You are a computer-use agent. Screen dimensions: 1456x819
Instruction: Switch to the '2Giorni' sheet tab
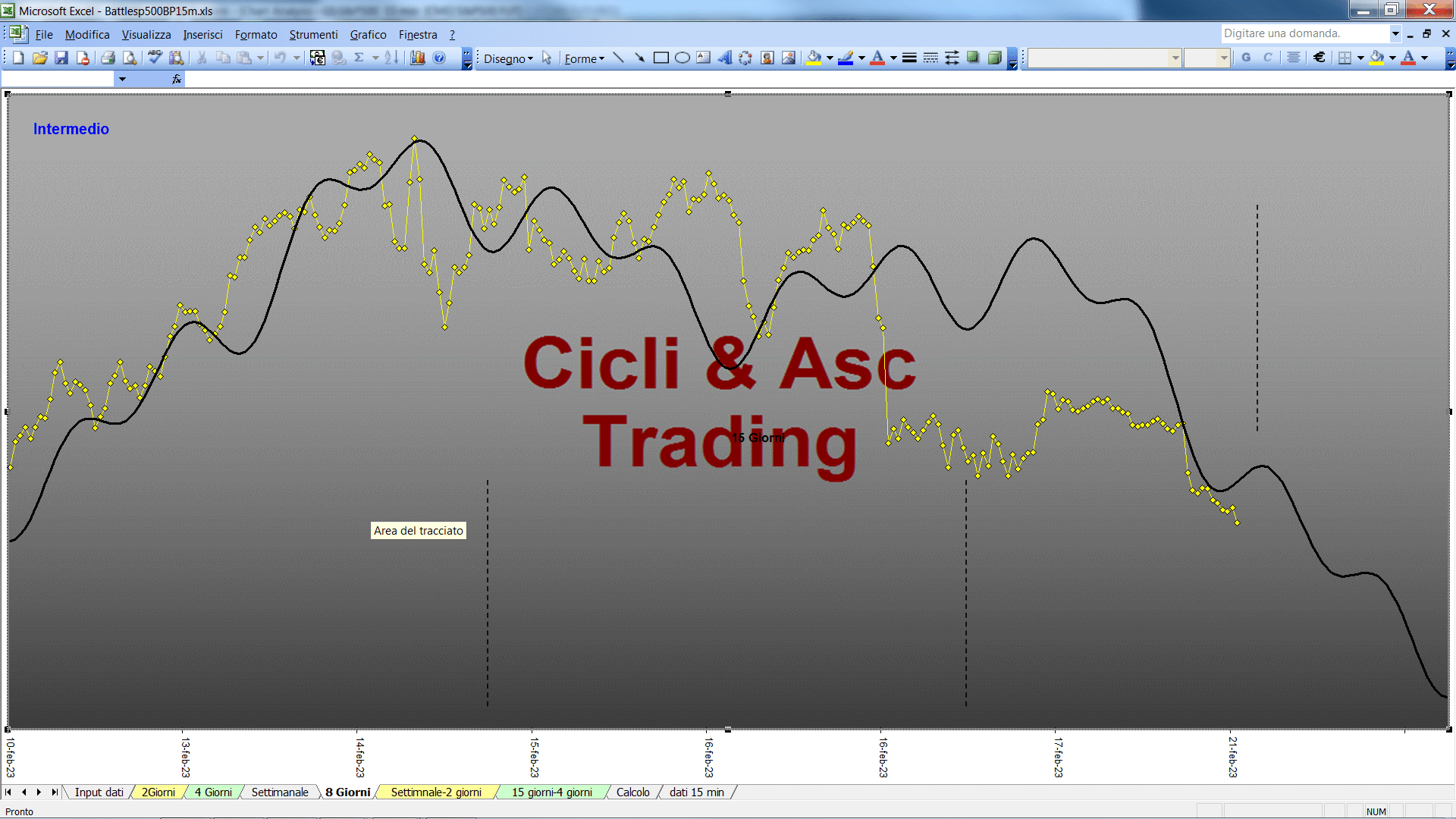click(158, 792)
